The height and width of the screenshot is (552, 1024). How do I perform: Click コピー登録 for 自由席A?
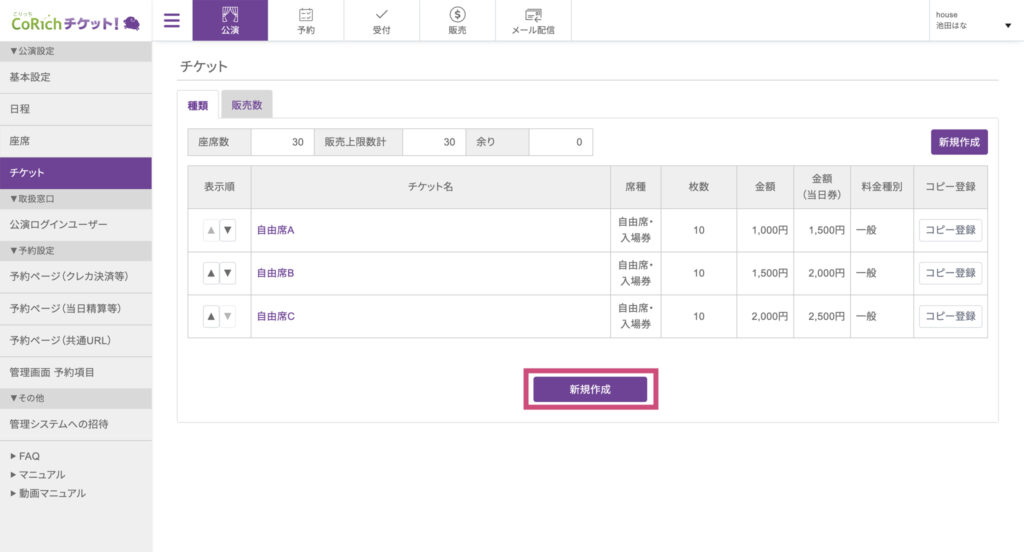[x=950, y=230]
